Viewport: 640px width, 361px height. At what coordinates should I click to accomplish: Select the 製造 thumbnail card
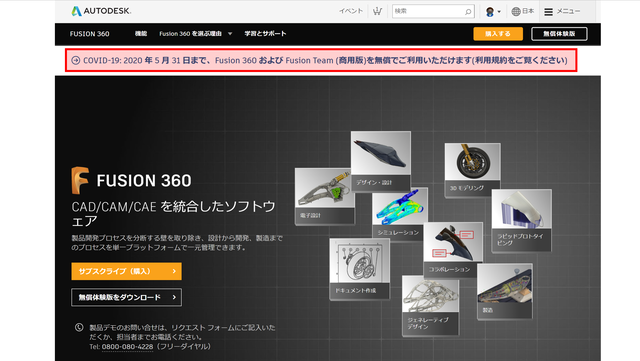tap(505, 291)
